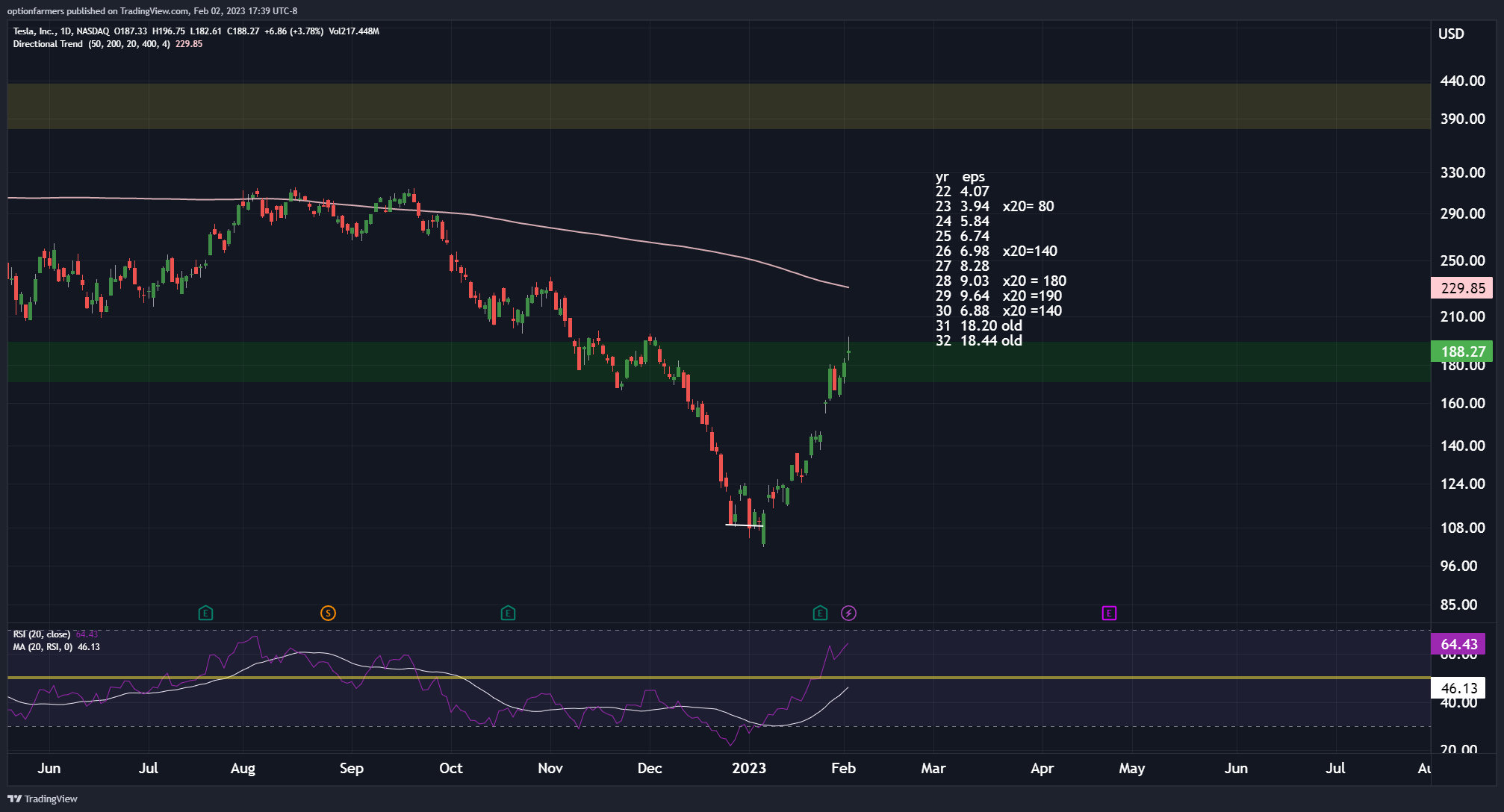Click the 250.00 price axis label
Screen dimensions: 1504x812
click(1462, 260)
